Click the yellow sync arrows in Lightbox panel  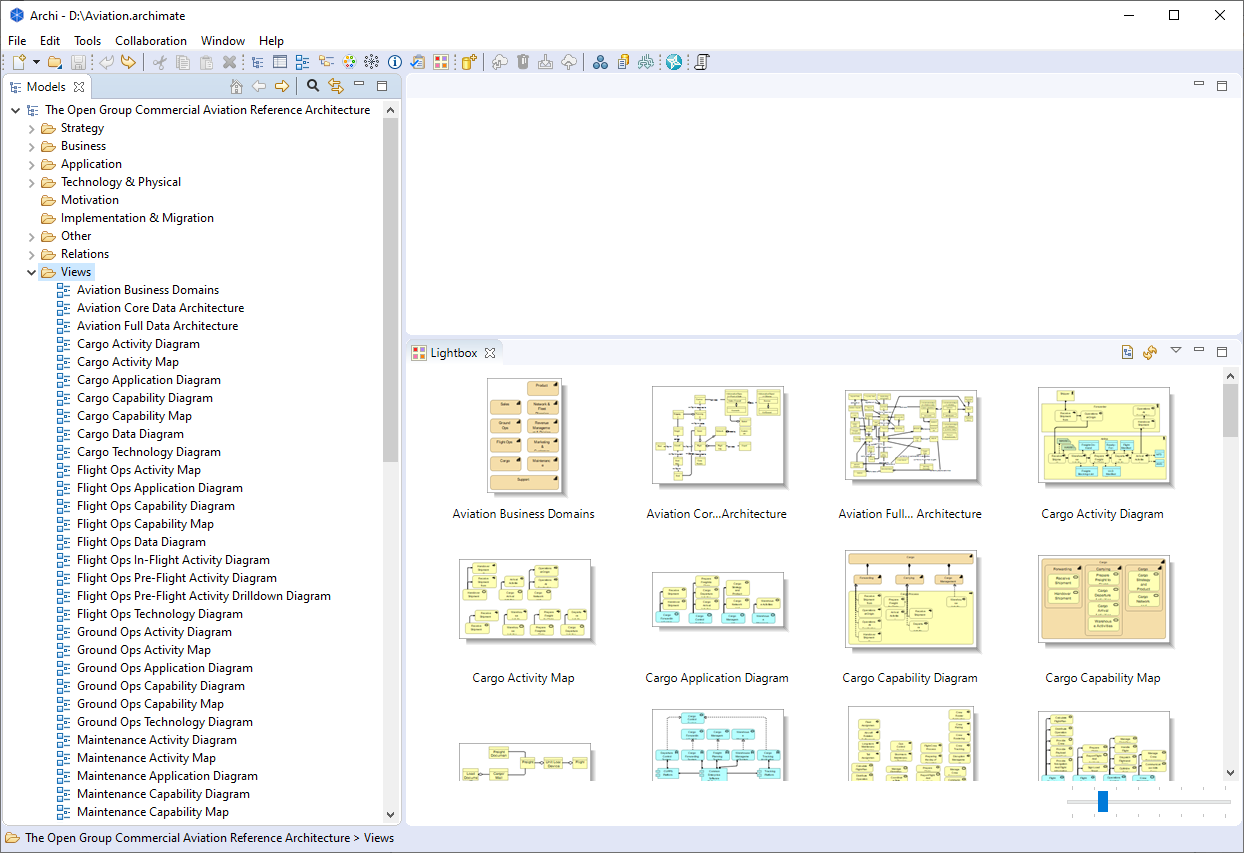tap(1150, 352)
